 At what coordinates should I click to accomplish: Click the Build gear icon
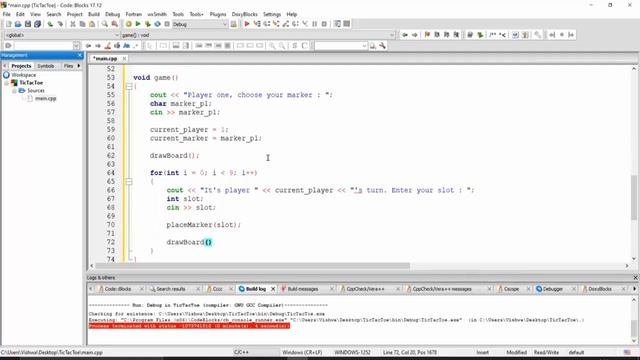tap(128, 24)
